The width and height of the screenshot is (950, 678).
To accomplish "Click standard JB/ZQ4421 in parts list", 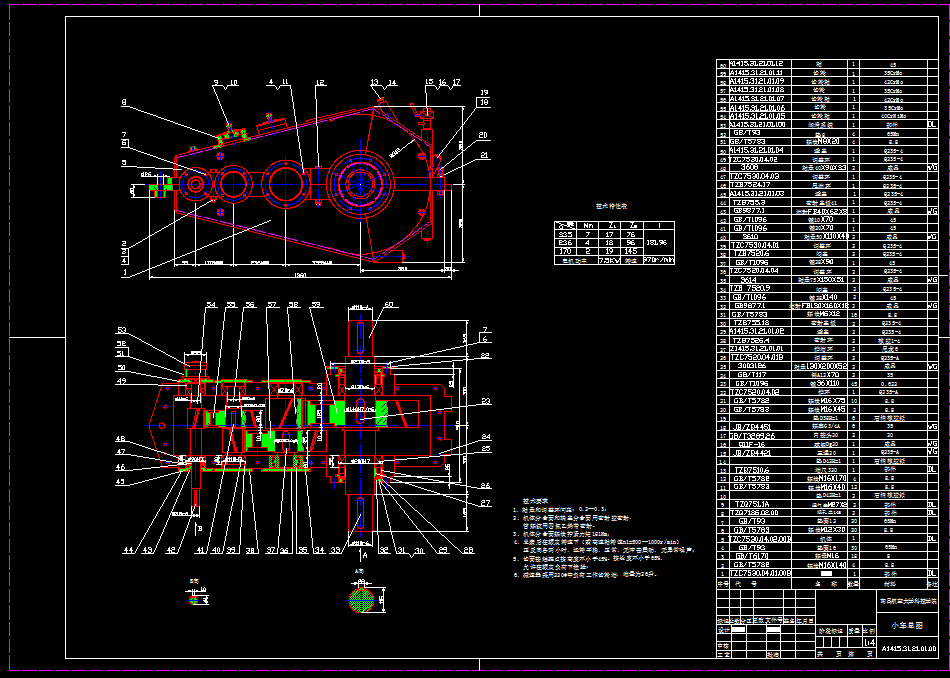I will coord(752,453).
